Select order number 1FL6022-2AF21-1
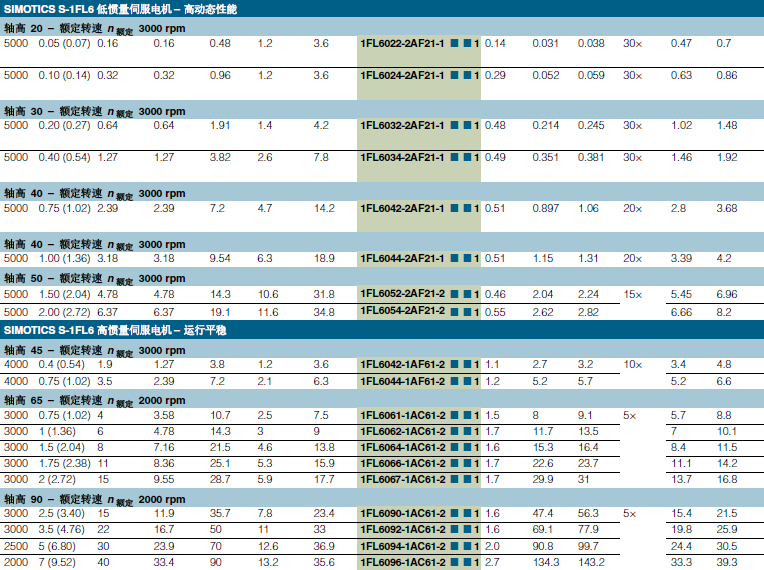 point(402,44)
